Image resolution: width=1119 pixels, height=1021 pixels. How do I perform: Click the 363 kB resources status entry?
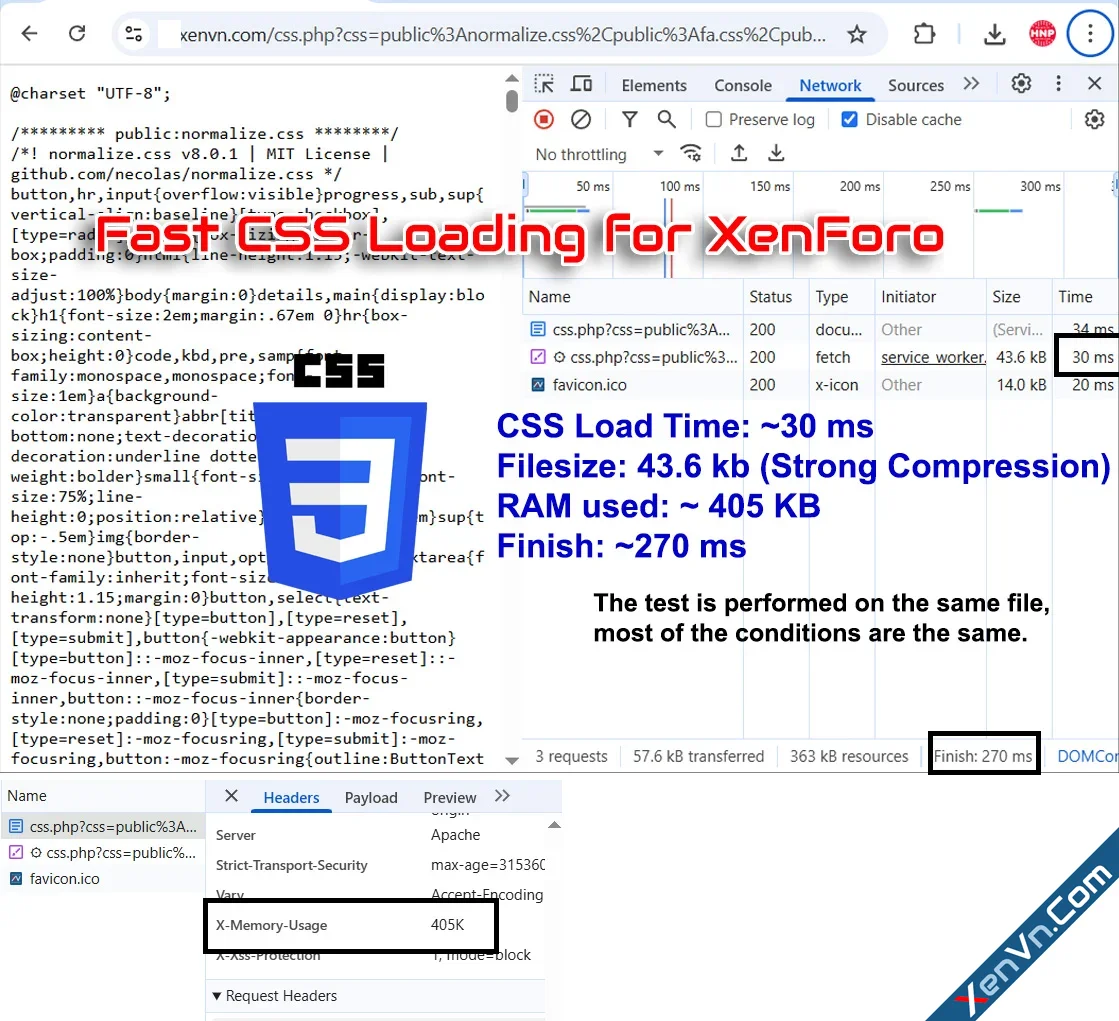(849, 756)
